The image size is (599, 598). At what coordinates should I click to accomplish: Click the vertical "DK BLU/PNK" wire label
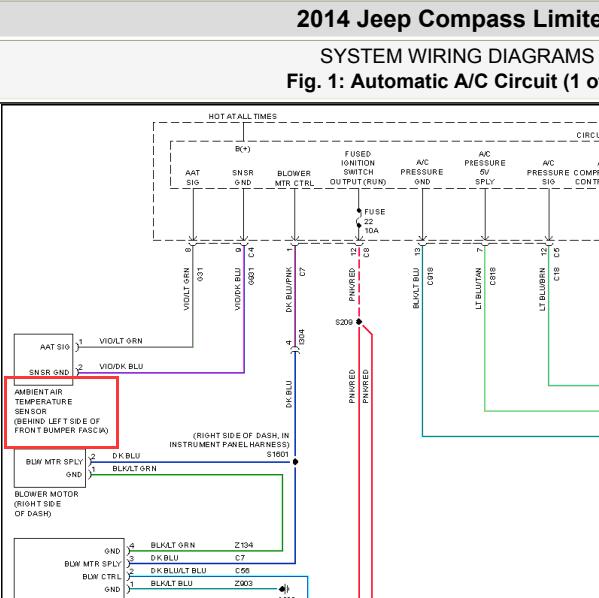point(289,289)
